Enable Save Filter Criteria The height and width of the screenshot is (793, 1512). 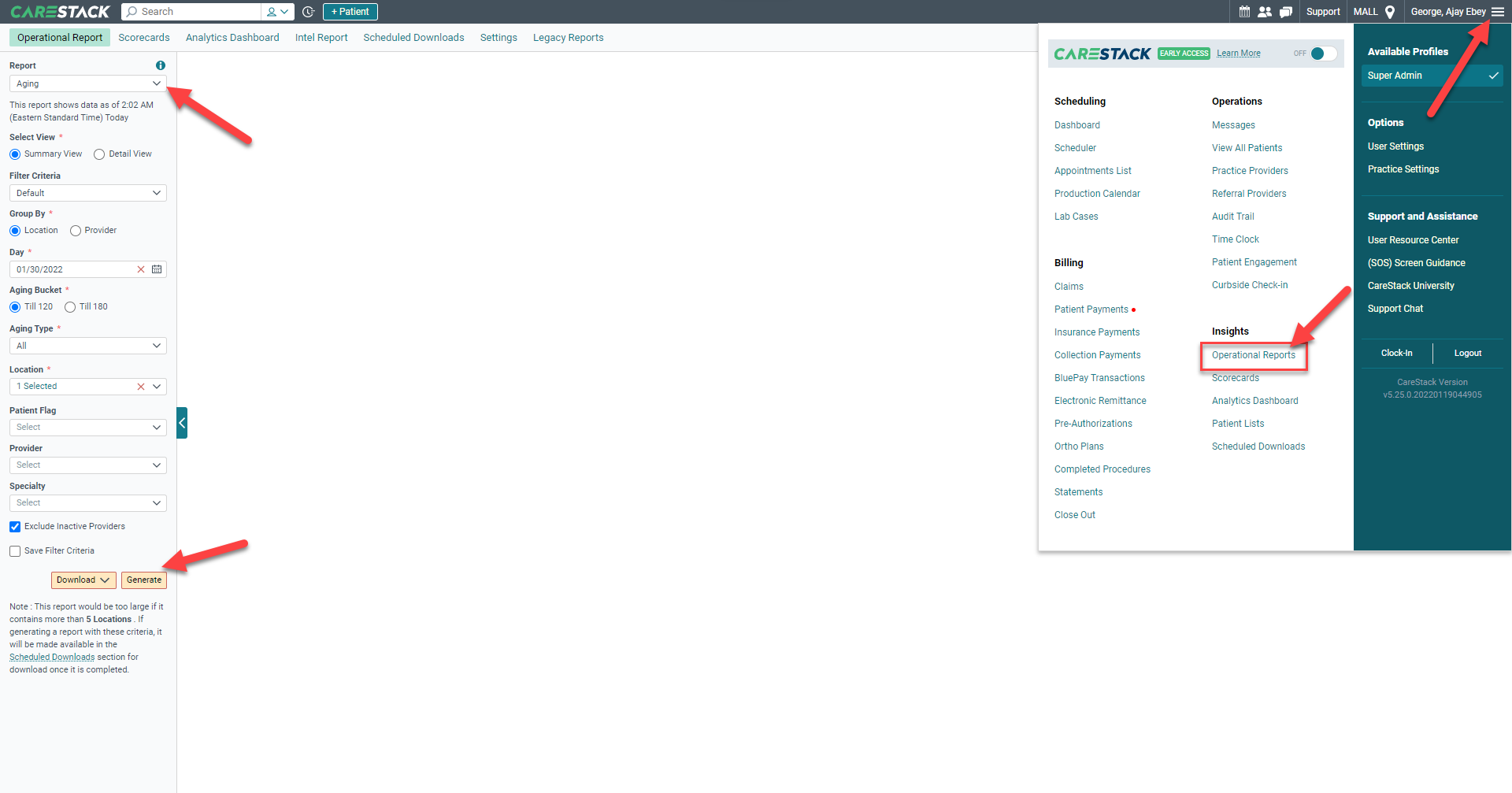(x=14, y=550)
